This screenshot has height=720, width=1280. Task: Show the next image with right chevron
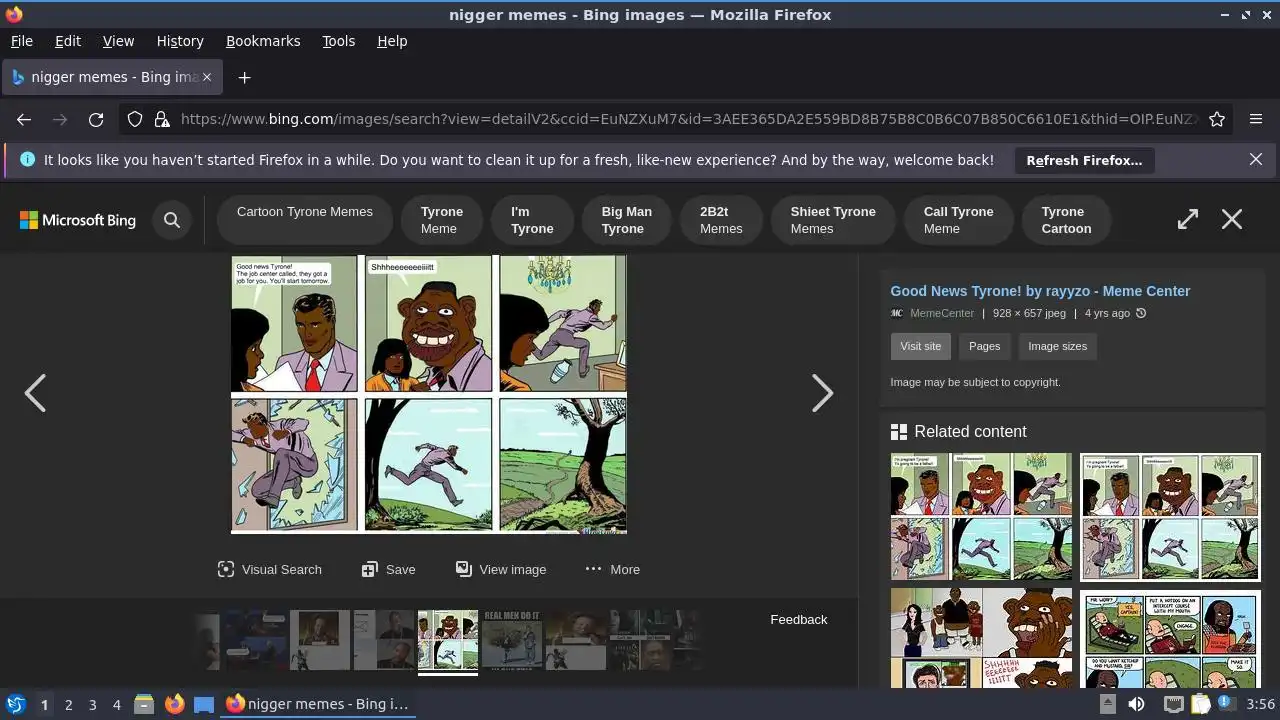(822, 393)
